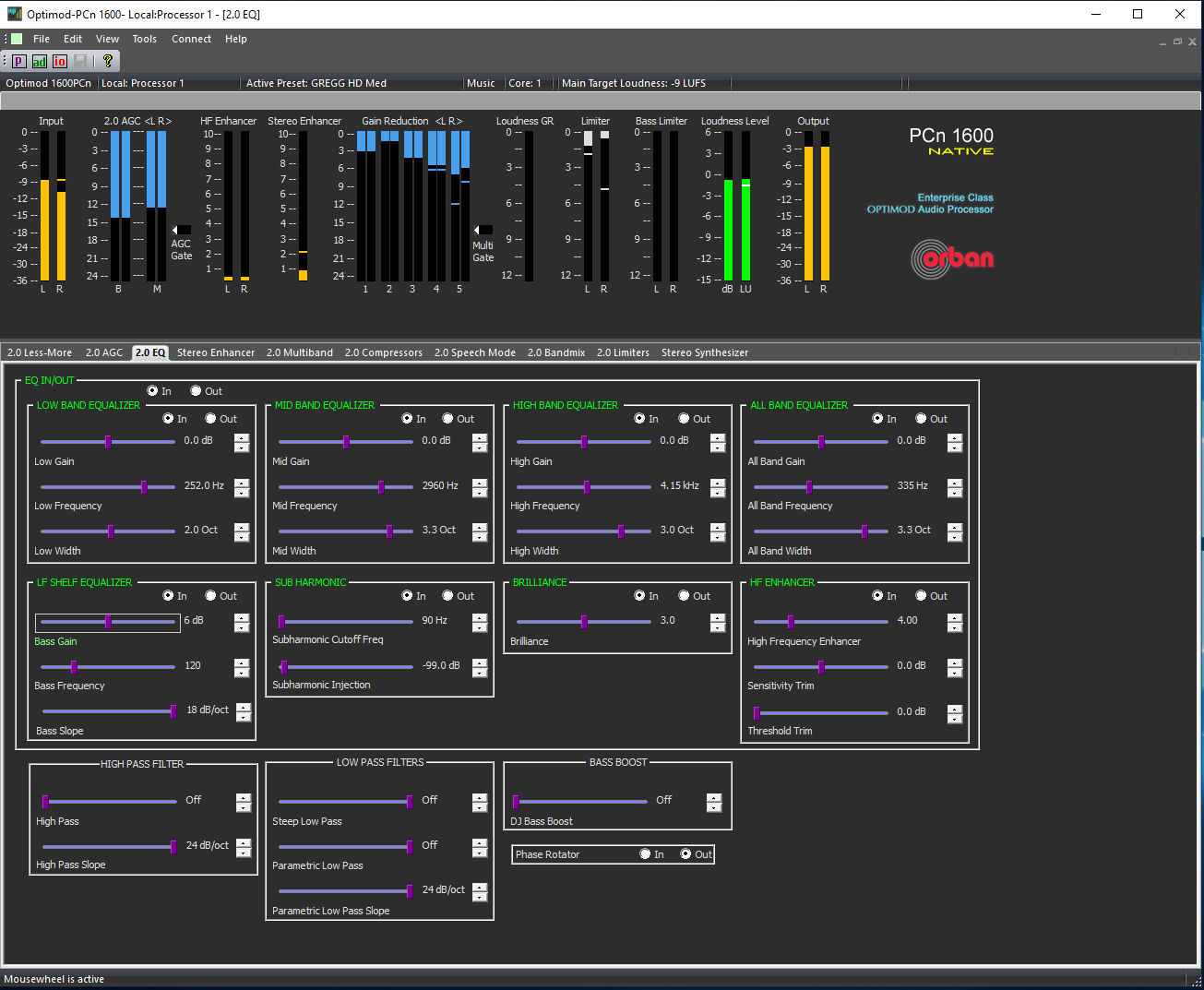Screen dimensions: 1204x990
Task: Click the High Pass filter up arrow
Action: pos(244,797)
